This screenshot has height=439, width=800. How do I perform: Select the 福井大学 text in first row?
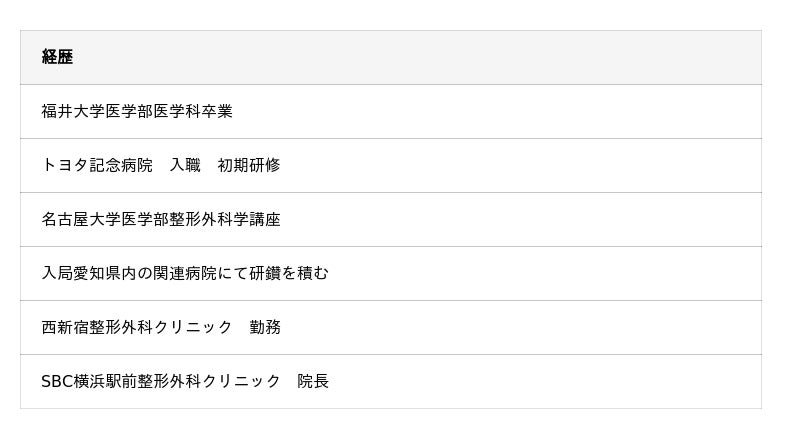coord(73,111)
